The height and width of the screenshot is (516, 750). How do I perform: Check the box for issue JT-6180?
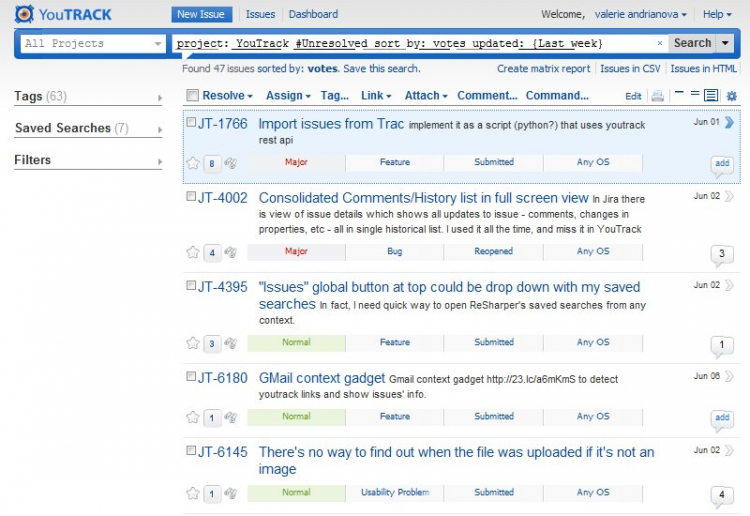[x=191, y=376]
